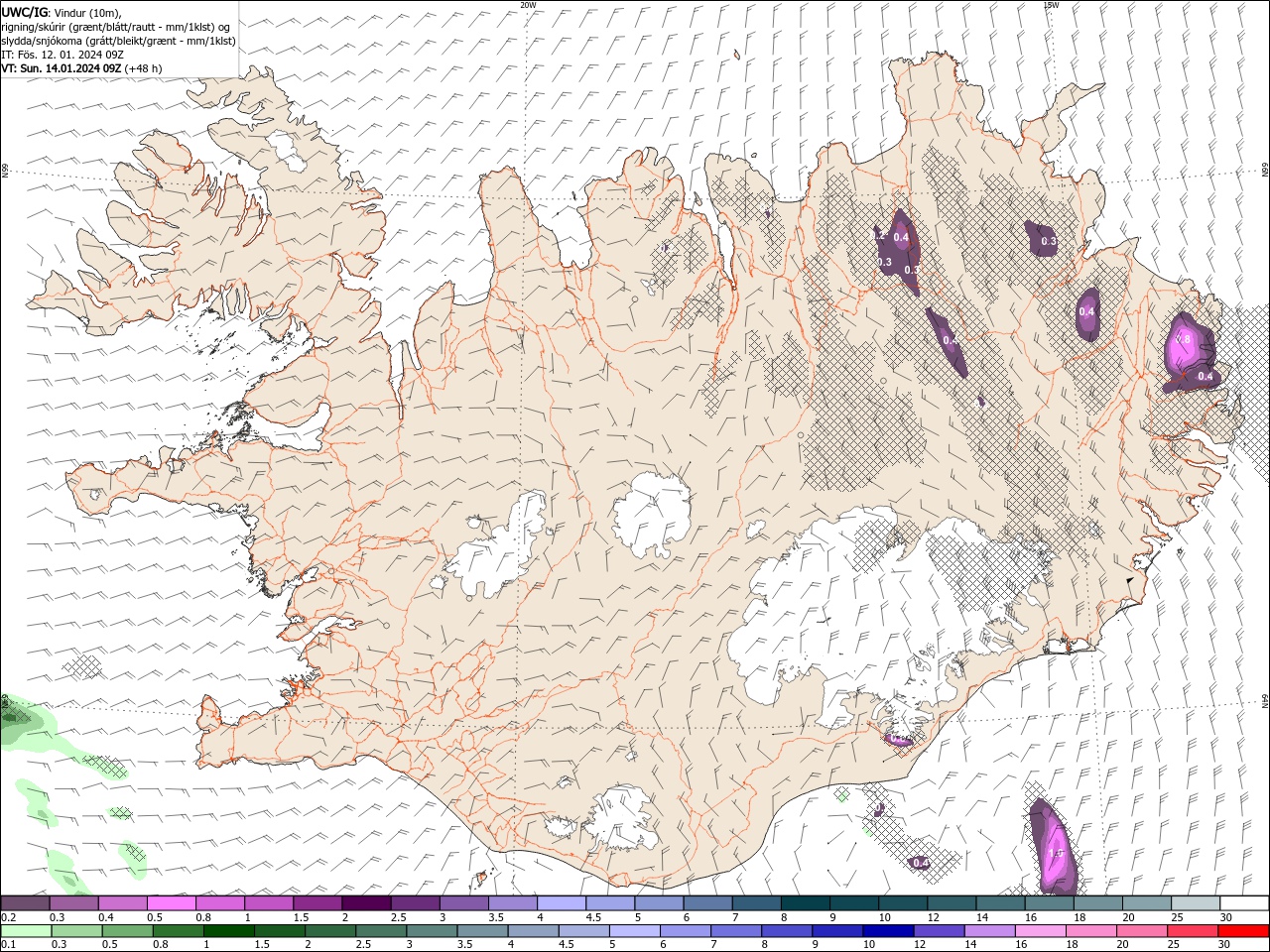The image size is (1270, 952).
Task: Click the '15W' longitude label at top
Action: click(x=1051, y=5)
